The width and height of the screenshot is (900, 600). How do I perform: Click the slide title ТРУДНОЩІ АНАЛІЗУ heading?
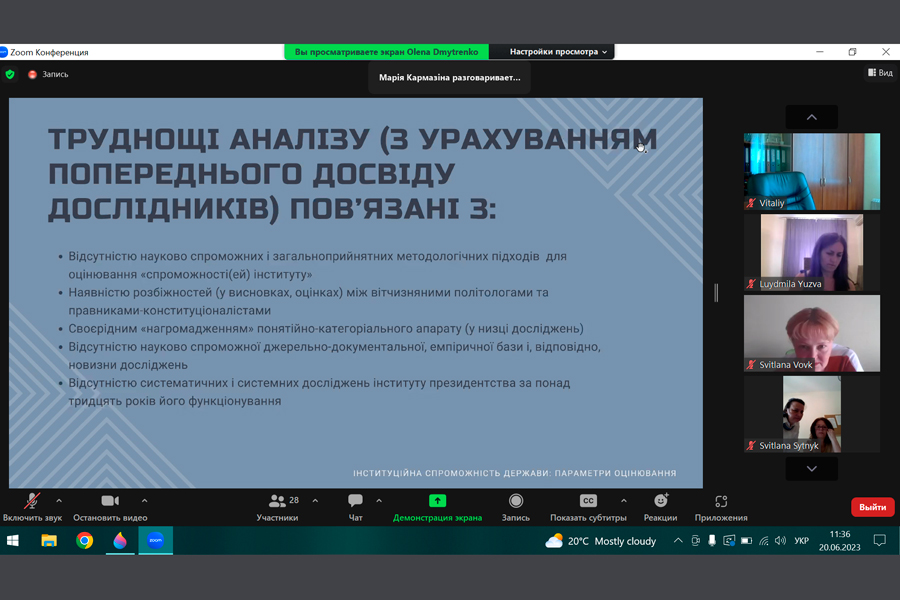[352, 174]
